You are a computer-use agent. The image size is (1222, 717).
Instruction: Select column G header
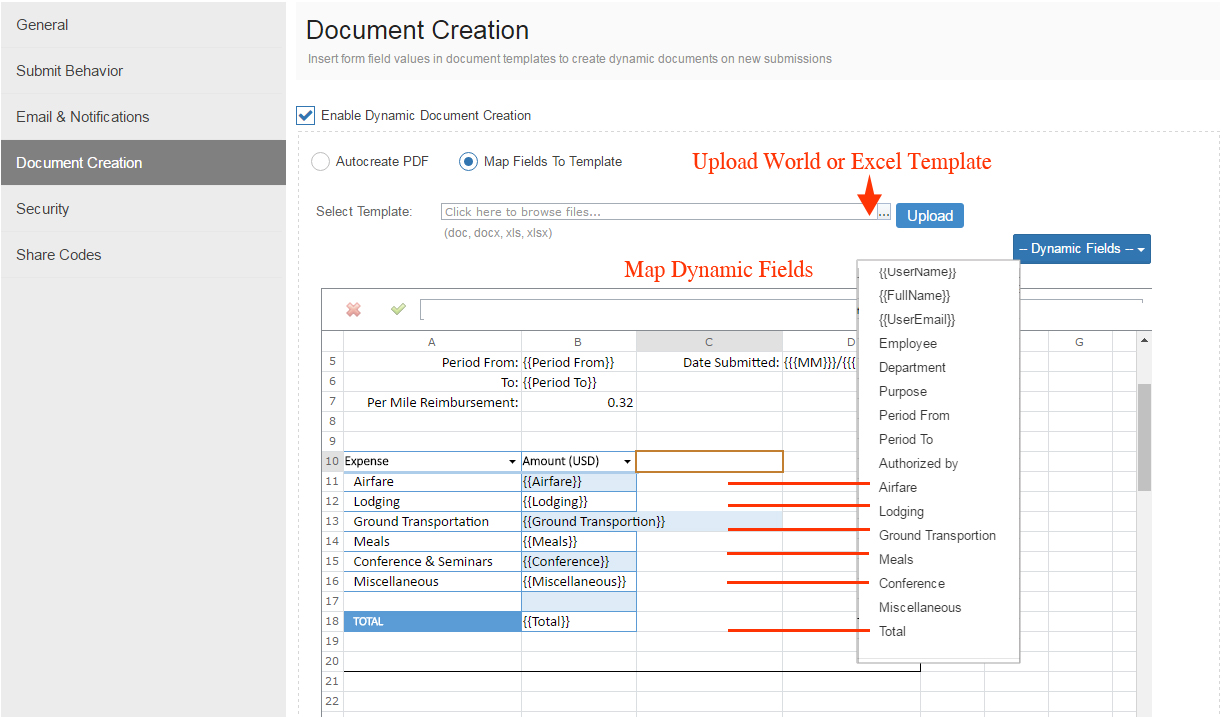point(1080,342)
